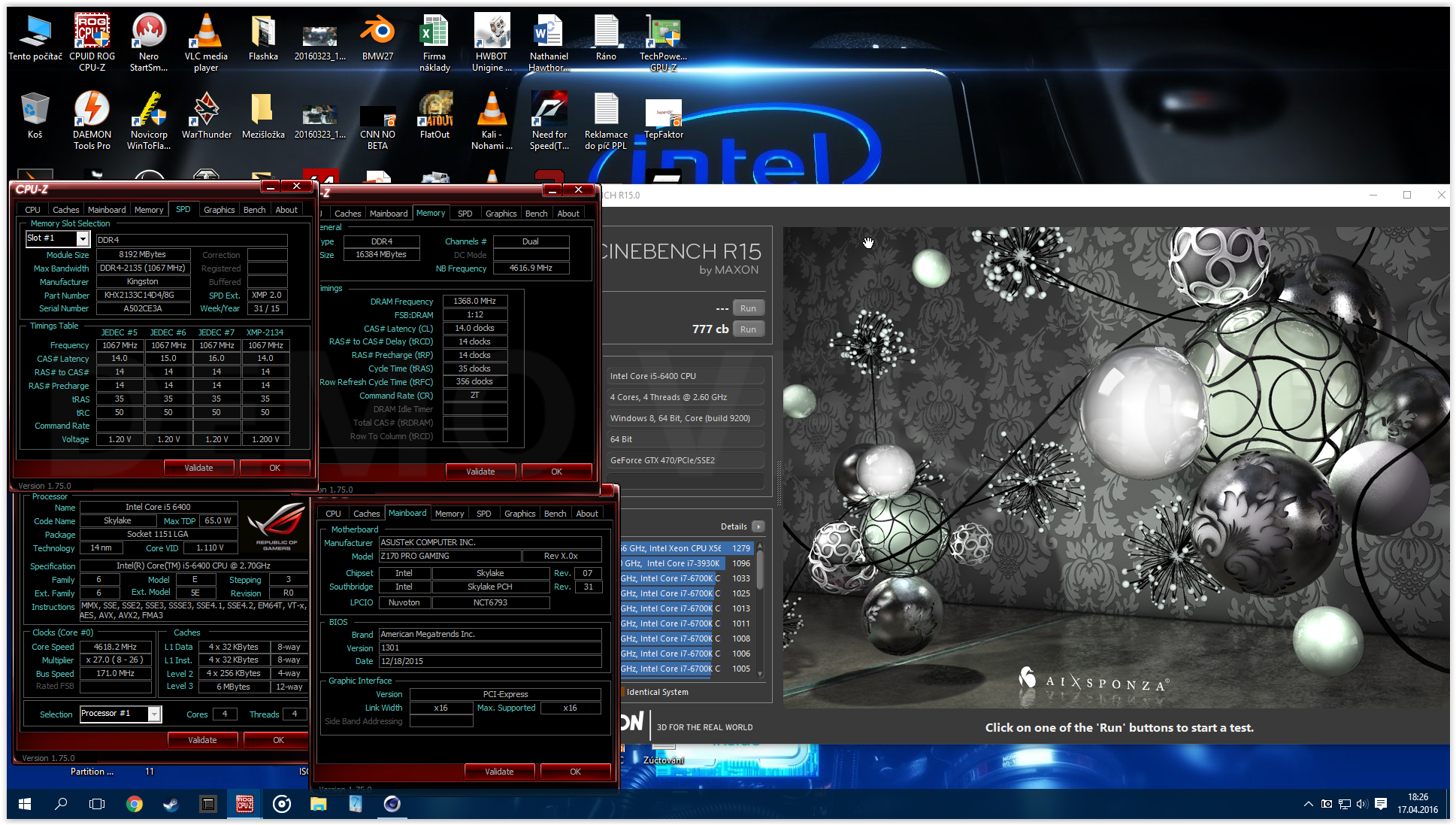Screen dimensions: 1456x825
Task: Open Bench tab in Mainboard CPU-Z window
Action: coord(555,514)
